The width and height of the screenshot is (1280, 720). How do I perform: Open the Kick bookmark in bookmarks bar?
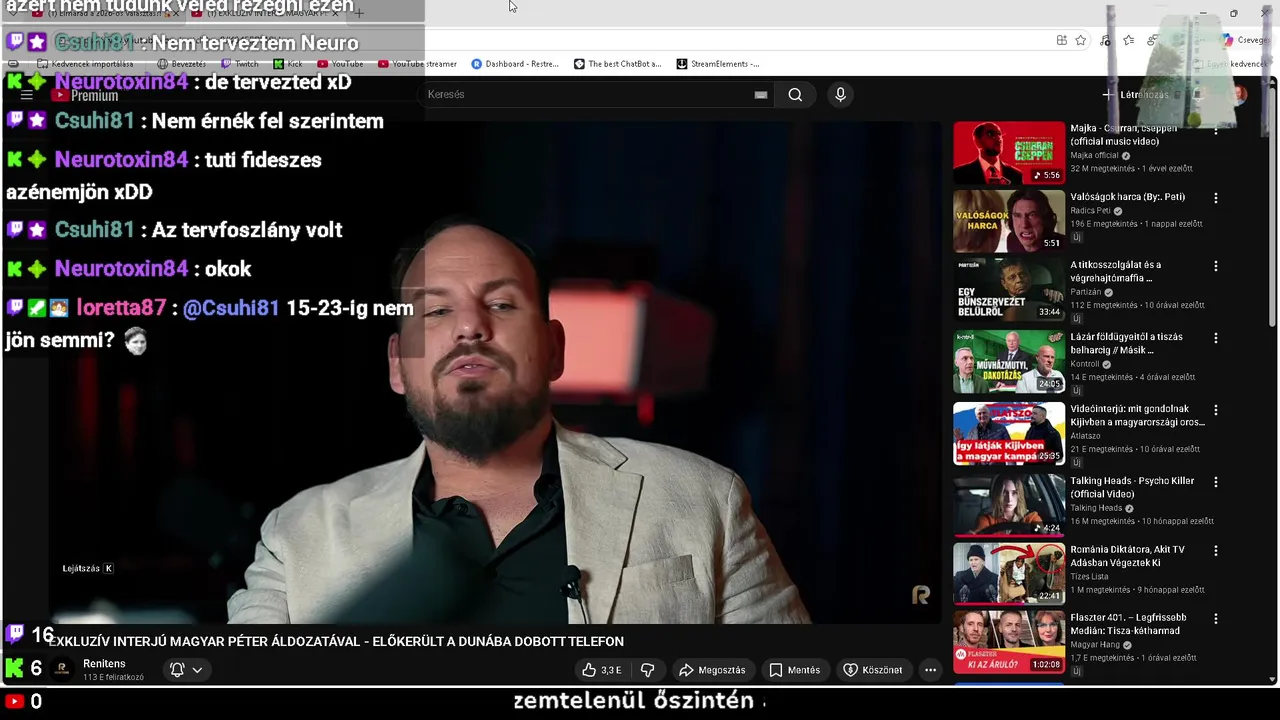tap(288, 64)
